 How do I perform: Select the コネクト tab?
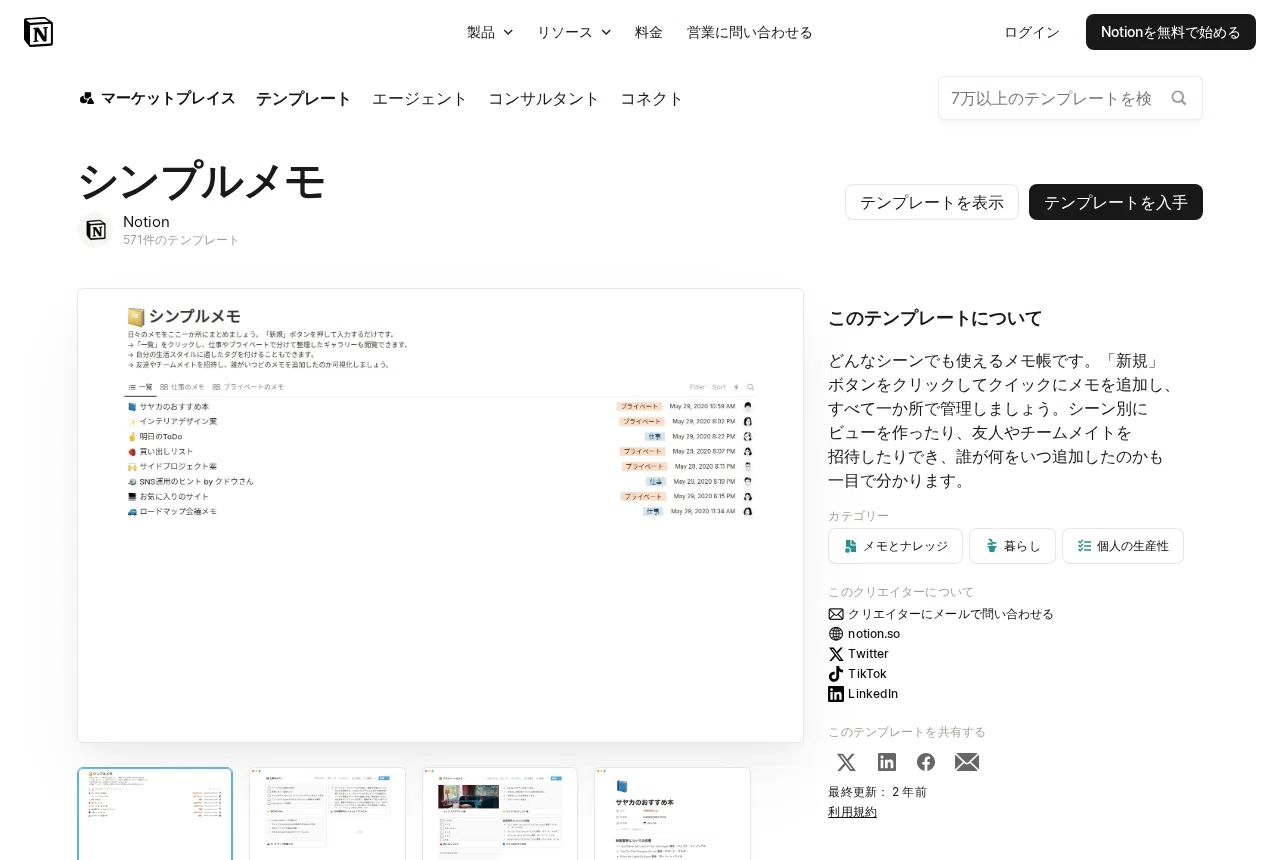[x=652, y=98]
